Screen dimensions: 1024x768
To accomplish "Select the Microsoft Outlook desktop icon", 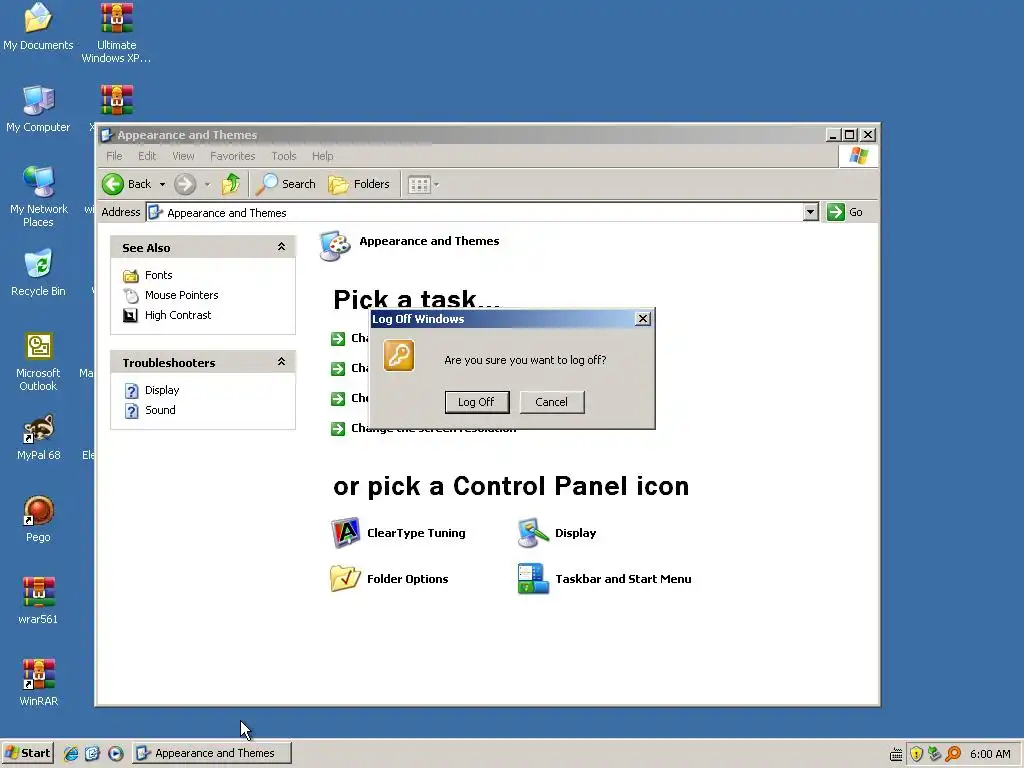I will (x=38, y=362).
